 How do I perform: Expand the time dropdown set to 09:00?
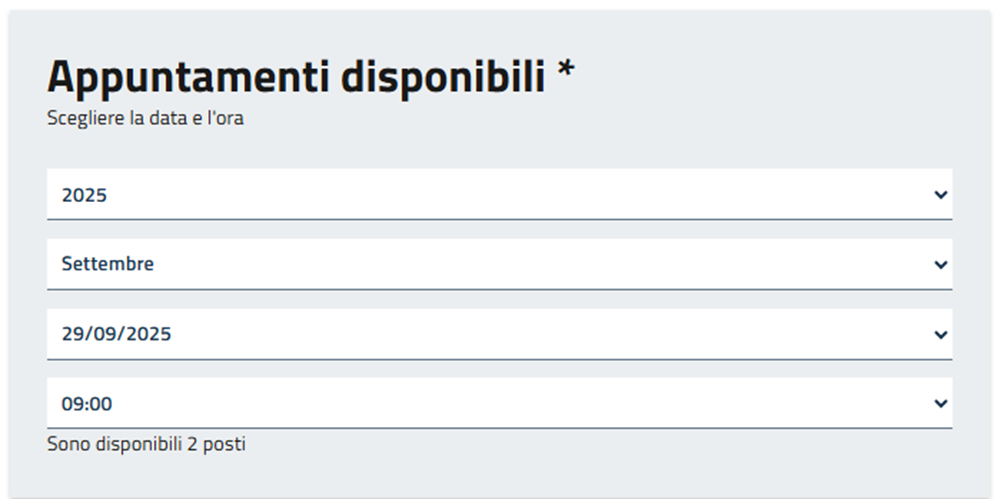pyautogui.click(x=498, y=404)
